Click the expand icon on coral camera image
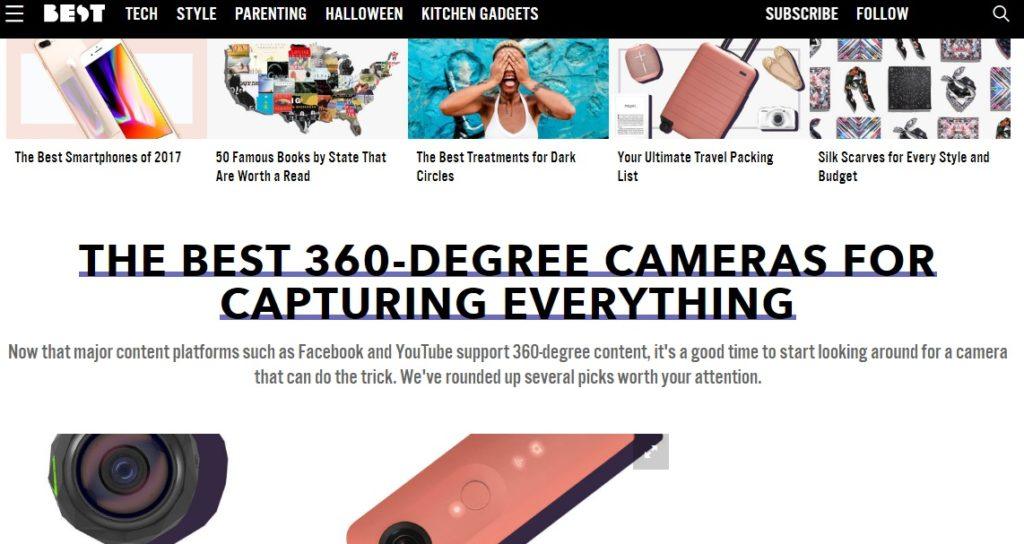Screen dimensions: 1024x544 650,452
